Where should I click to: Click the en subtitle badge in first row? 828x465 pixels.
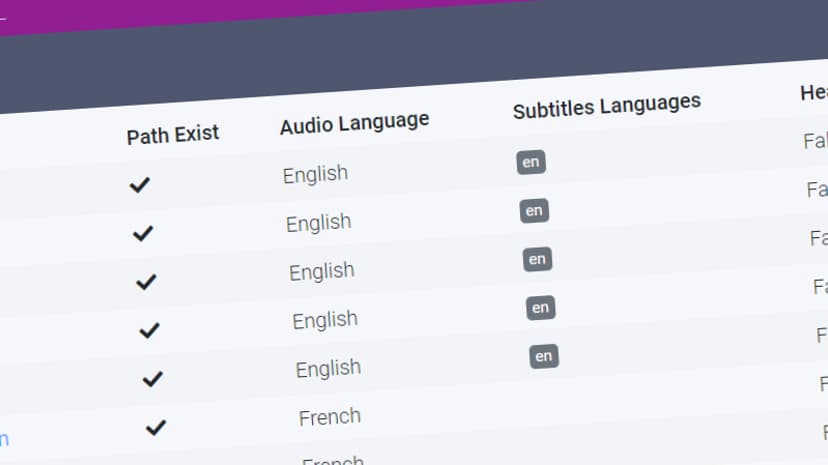click(531, 162)
